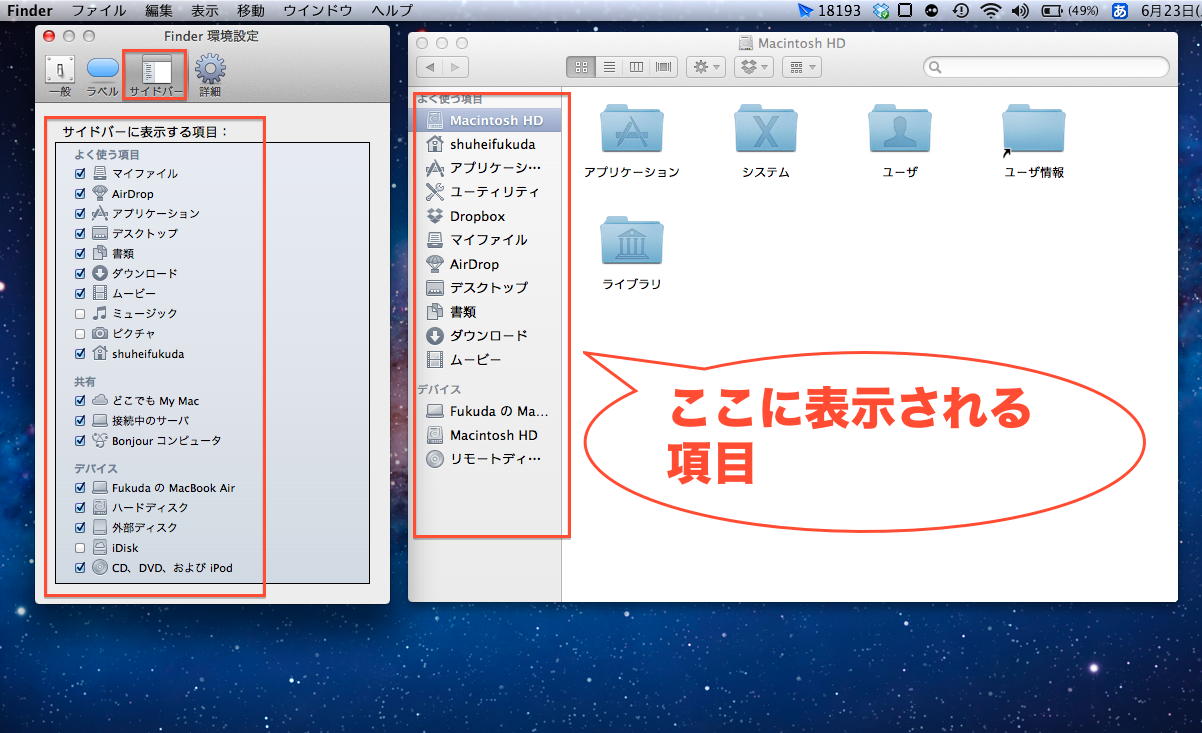The image size is (1202, 733).
Task: Enable the ピクチャ checkbox
Action: click(80, 333)
